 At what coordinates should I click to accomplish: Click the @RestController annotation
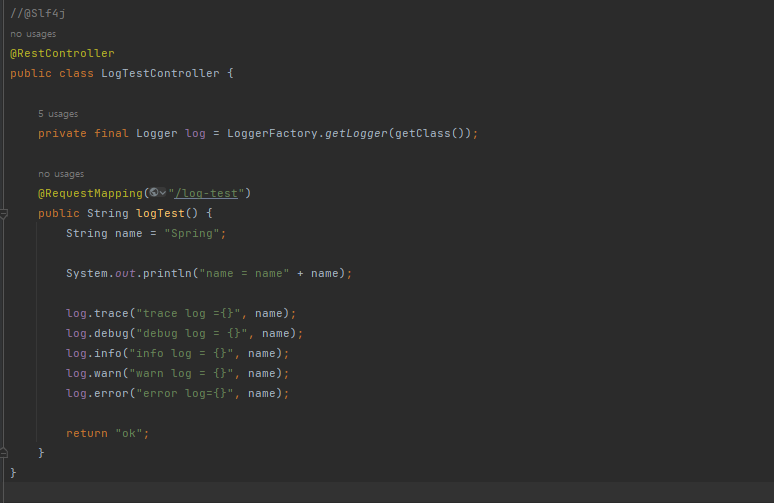tap(62, 53)
